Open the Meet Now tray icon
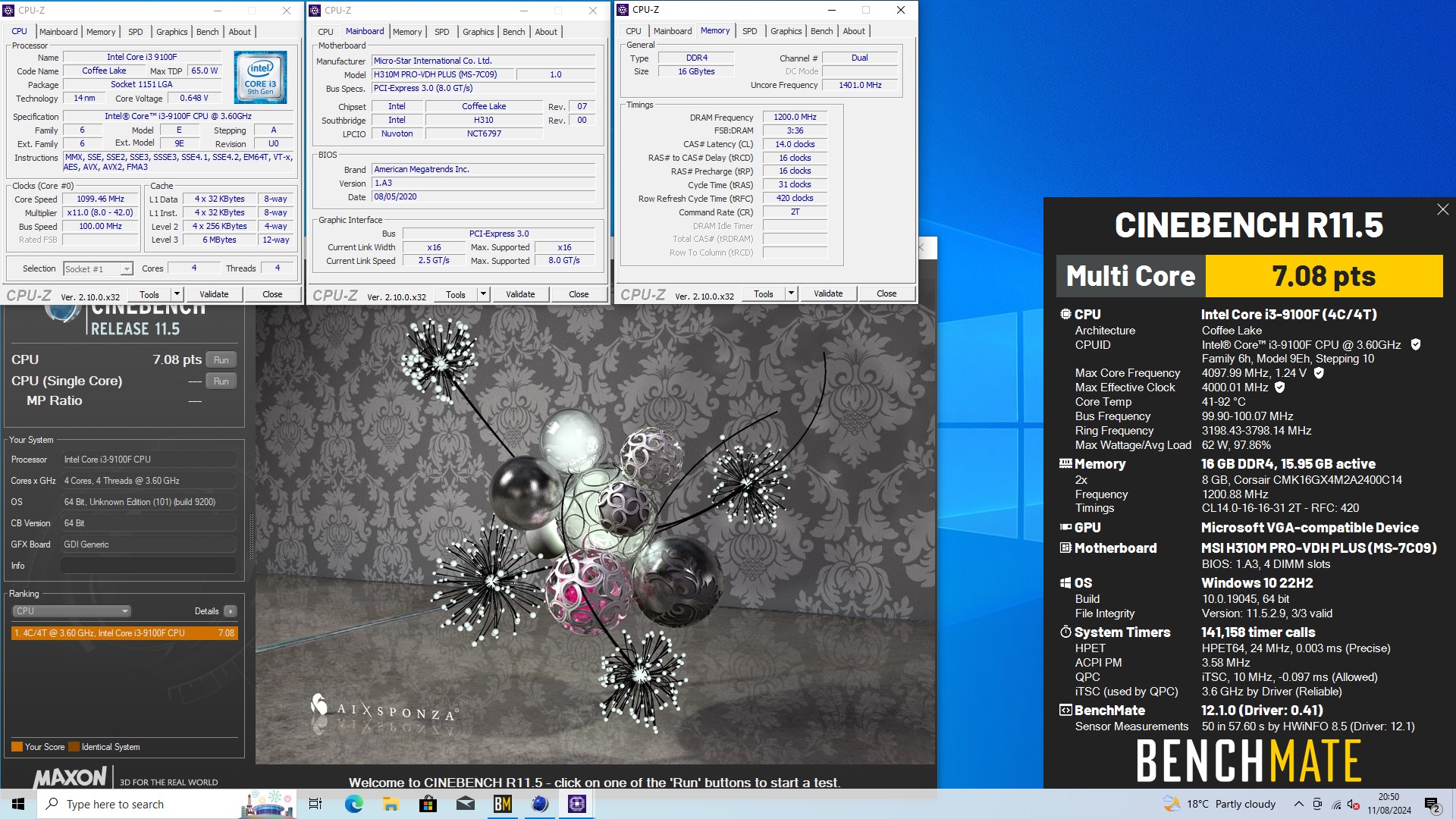Screen dimensions: 1456x819 1317,805
